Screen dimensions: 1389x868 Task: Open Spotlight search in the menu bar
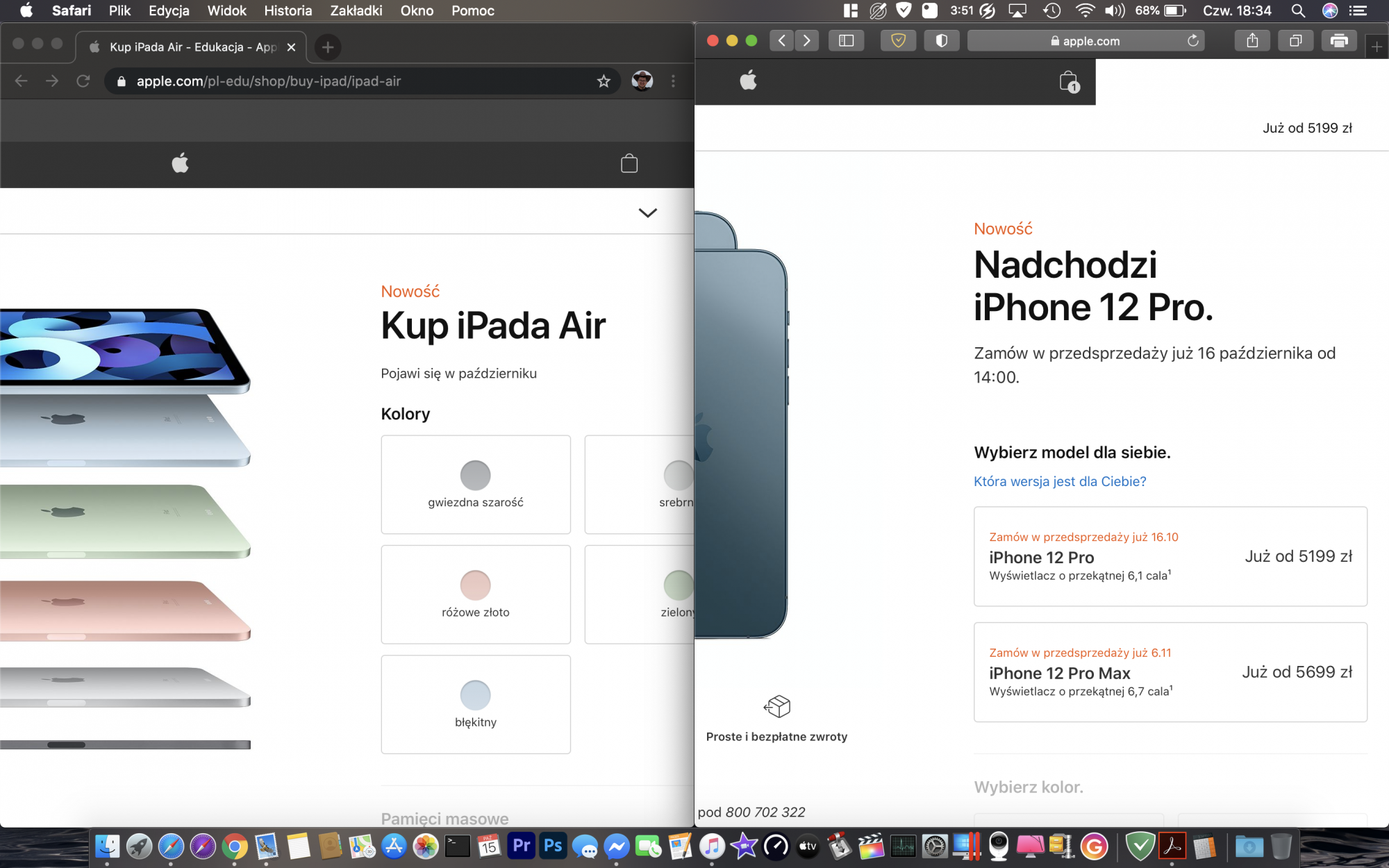(x=1297, y=10)
